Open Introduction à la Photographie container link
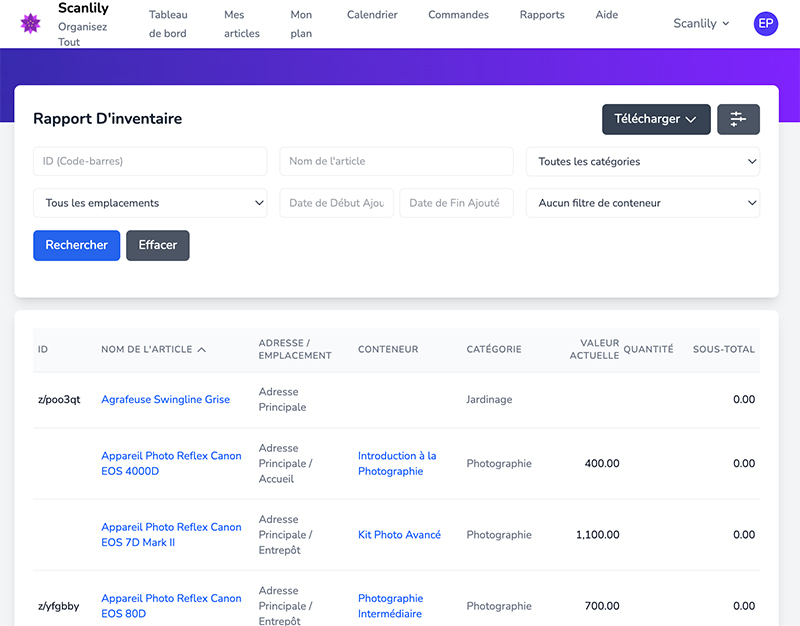This screenshot has width=800, height=626. (x=397, y=463)
